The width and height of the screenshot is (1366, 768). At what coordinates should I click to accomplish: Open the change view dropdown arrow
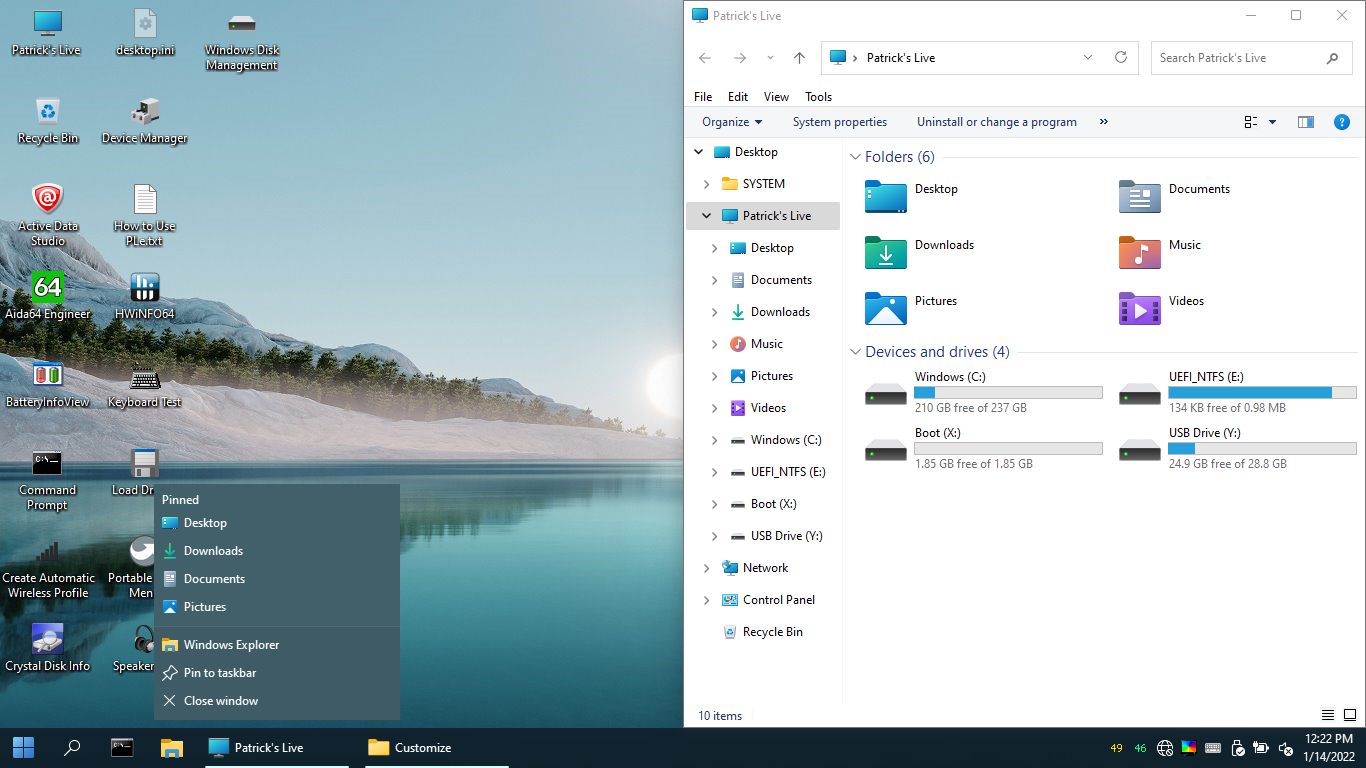[x=1273, y=122]
